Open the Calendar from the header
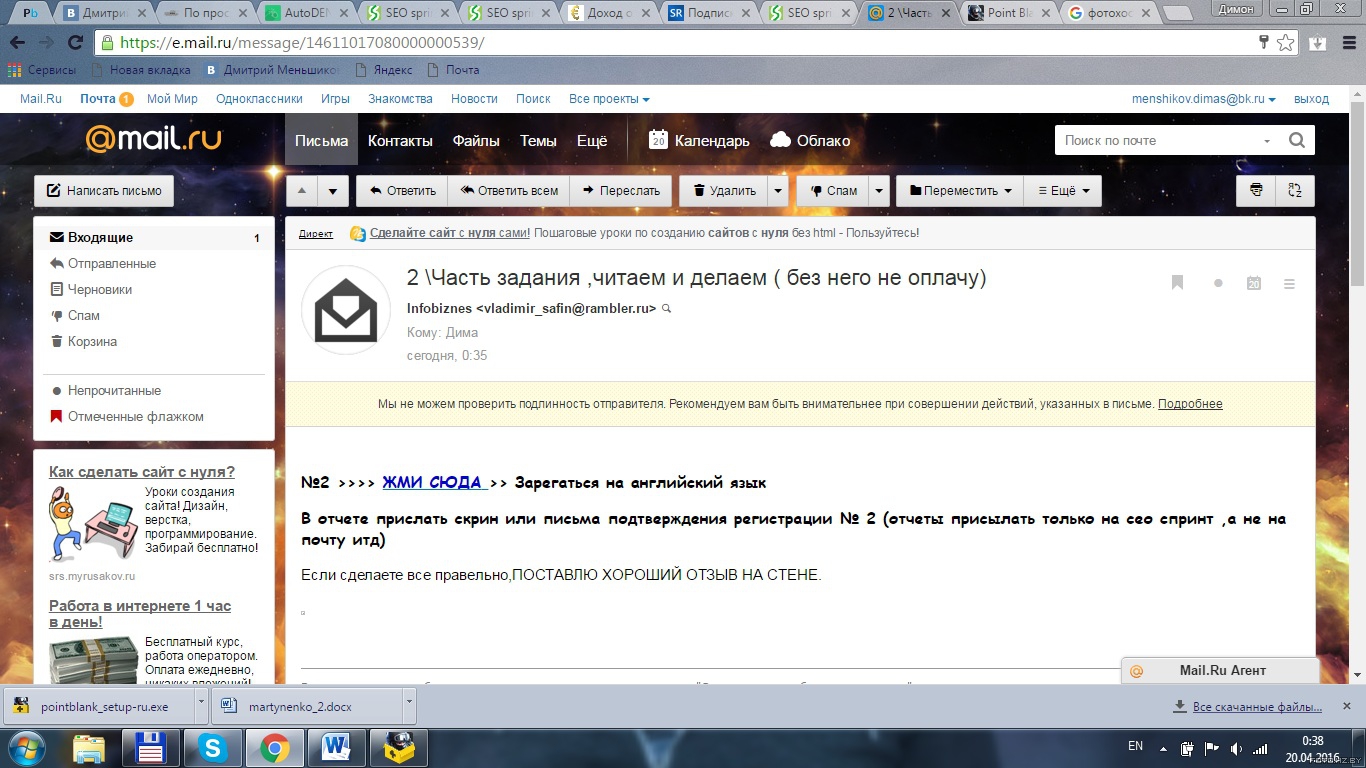The width and height of the screenshot is (1366, 768). (x=699, y=140)
